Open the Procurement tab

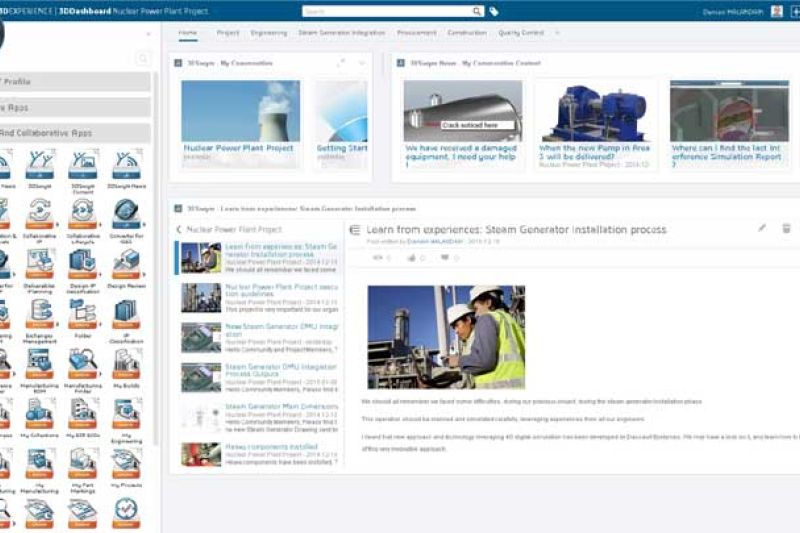(417, 33)
